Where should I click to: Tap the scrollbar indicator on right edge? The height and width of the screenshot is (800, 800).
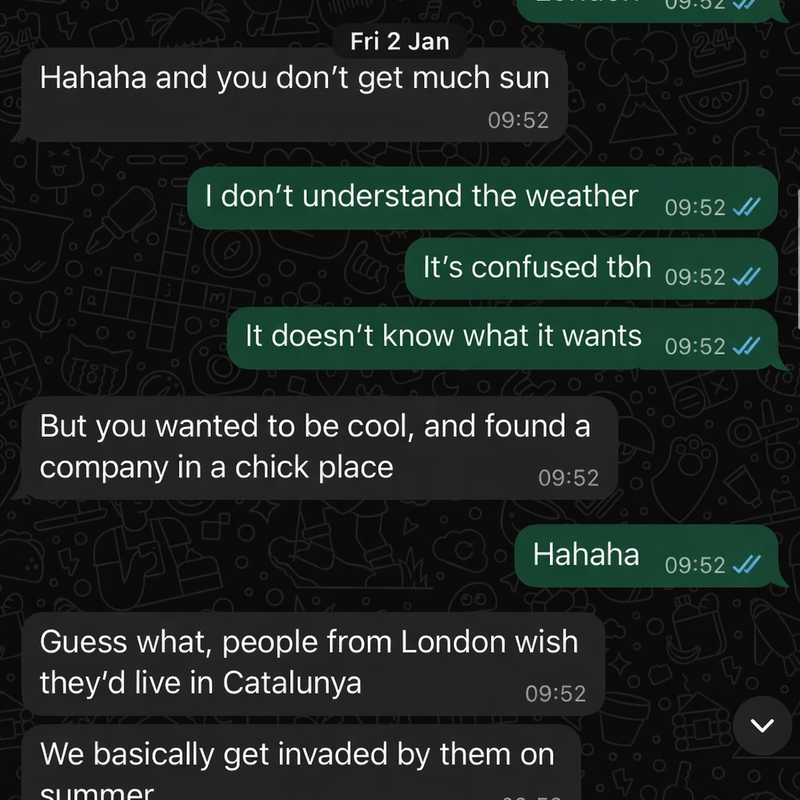(798, 260)
